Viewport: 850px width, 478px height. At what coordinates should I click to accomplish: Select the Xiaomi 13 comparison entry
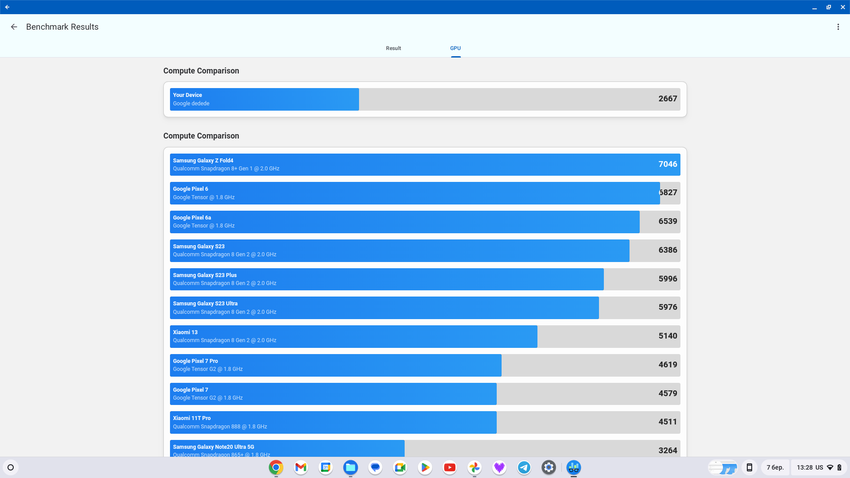click(x=425, y=336)
